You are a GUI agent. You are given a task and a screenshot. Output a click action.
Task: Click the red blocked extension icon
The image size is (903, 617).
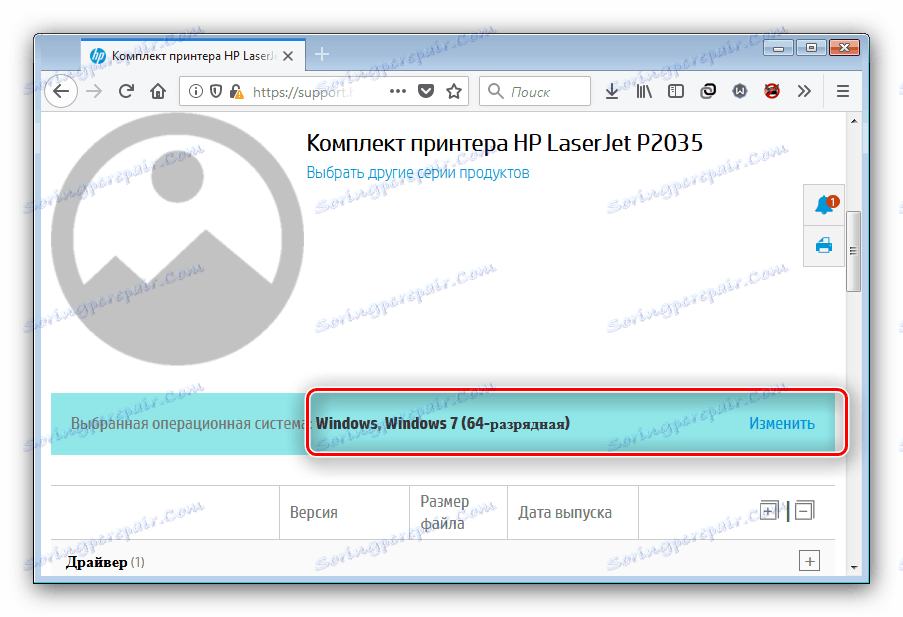772,91
